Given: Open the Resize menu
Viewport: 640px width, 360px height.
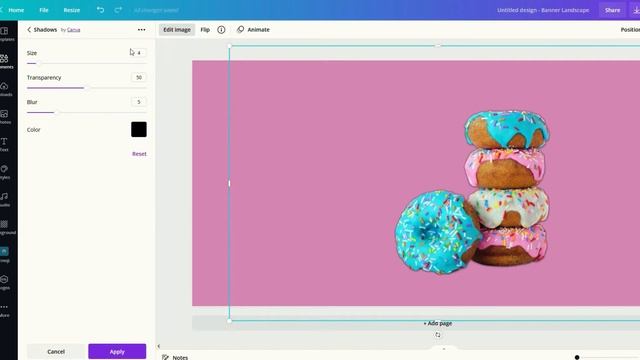Looking at the screenshot, I should (x=72, y=10).
